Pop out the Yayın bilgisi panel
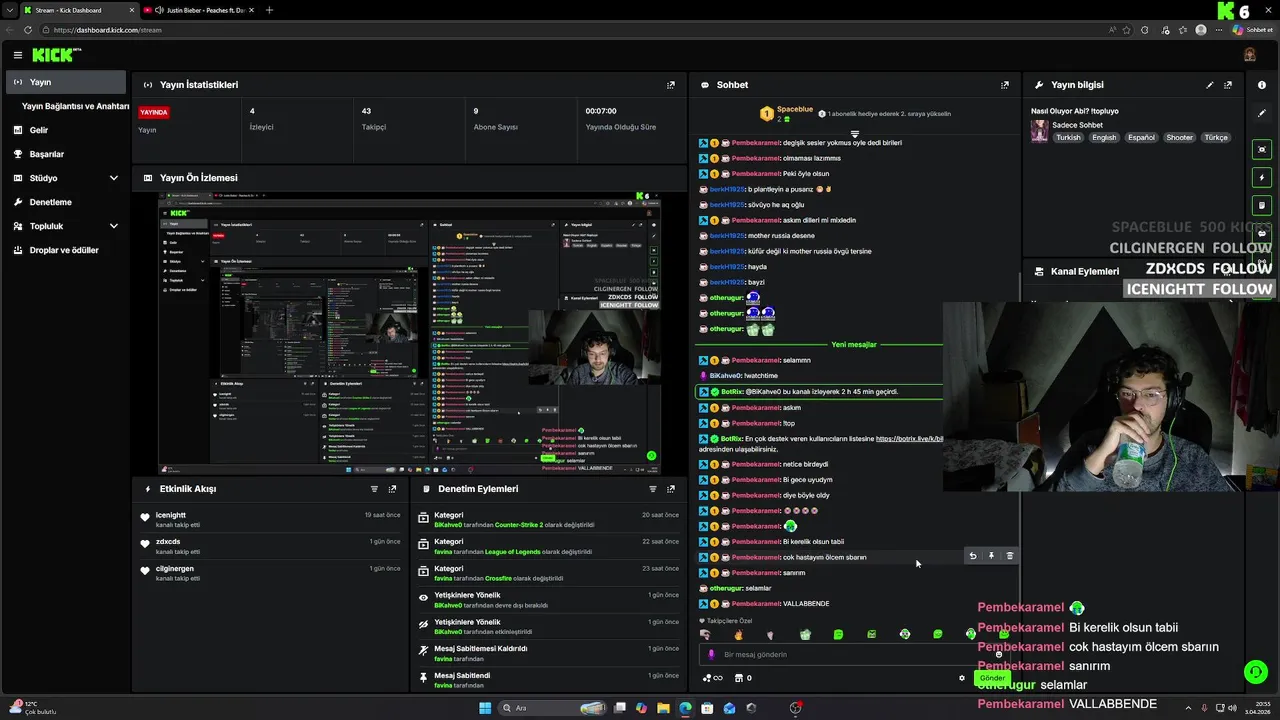The height and width of the screenshot is (720, 1280). (x=1228, y=85)
